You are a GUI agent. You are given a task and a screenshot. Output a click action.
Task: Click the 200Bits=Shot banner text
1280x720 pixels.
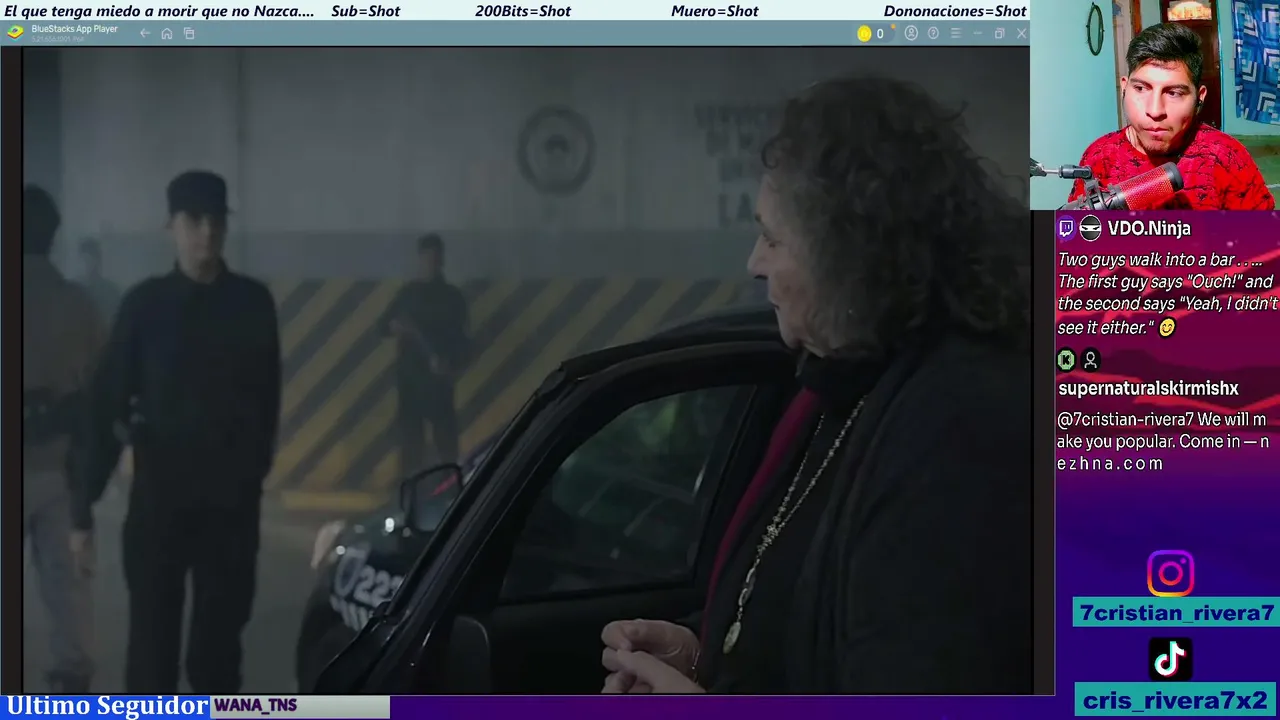[x=523, y=11]
